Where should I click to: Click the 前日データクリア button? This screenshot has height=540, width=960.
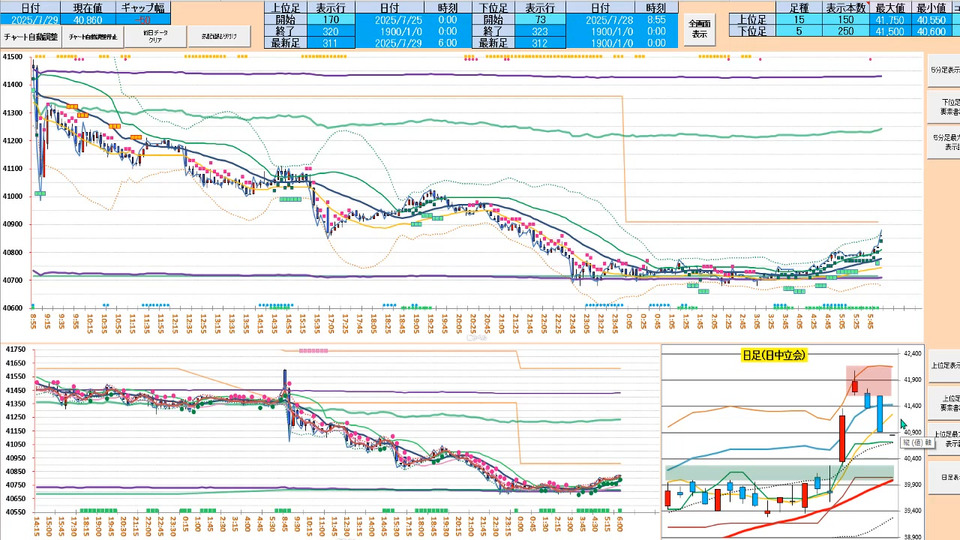[156, 36]
